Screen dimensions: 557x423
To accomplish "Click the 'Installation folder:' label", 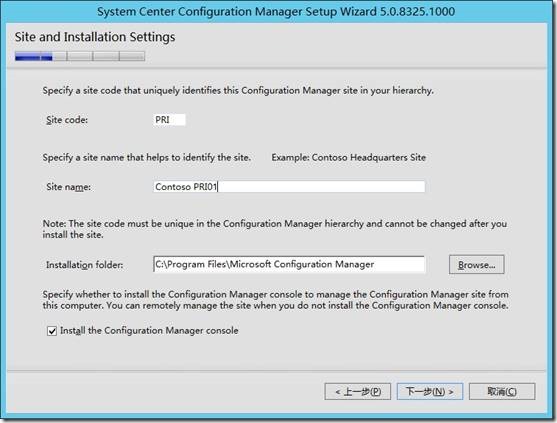I will 85,265.
